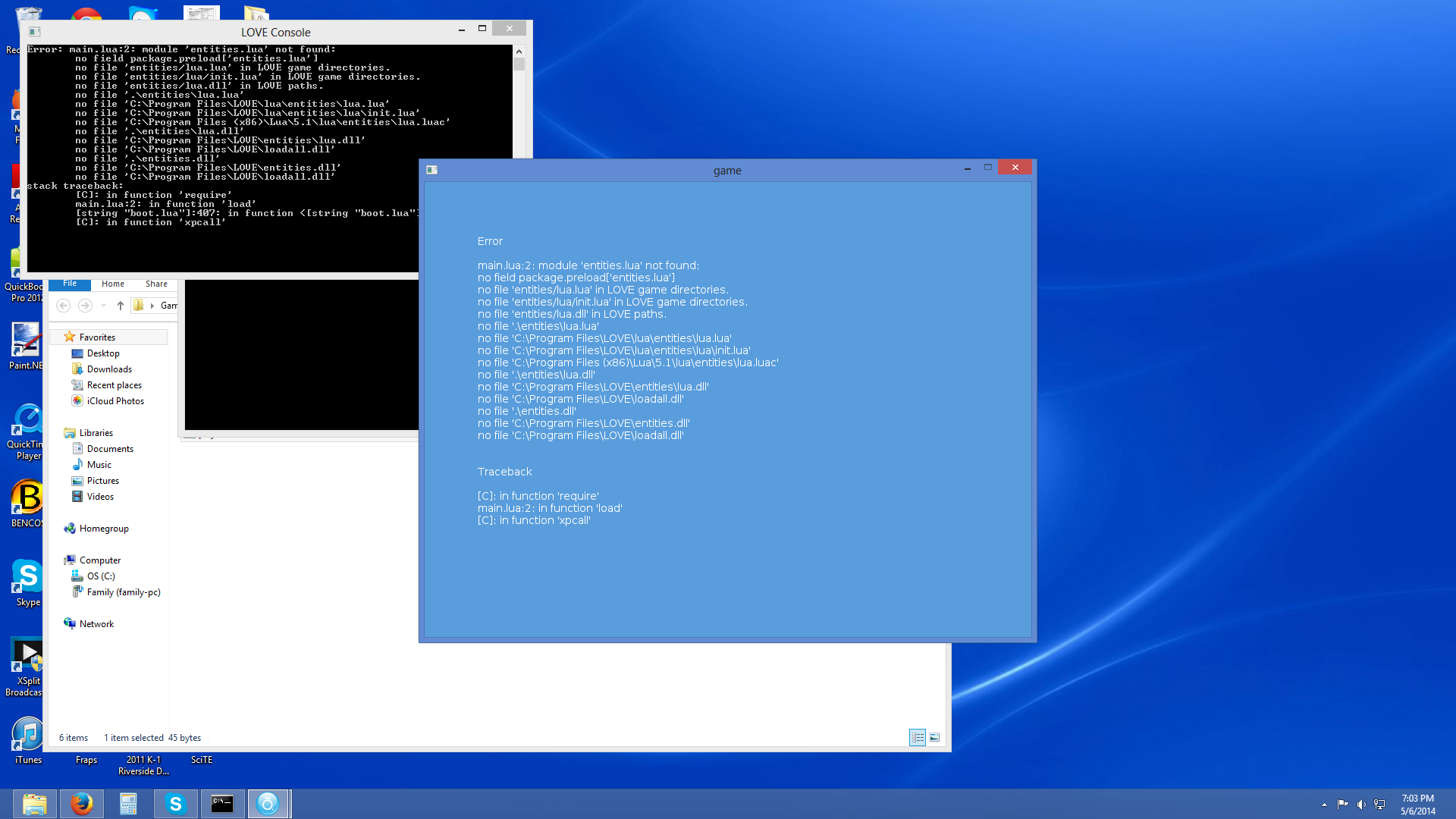Open the Pictures library
Viewport: 1456px width, 819px height.
click(102, 481)
